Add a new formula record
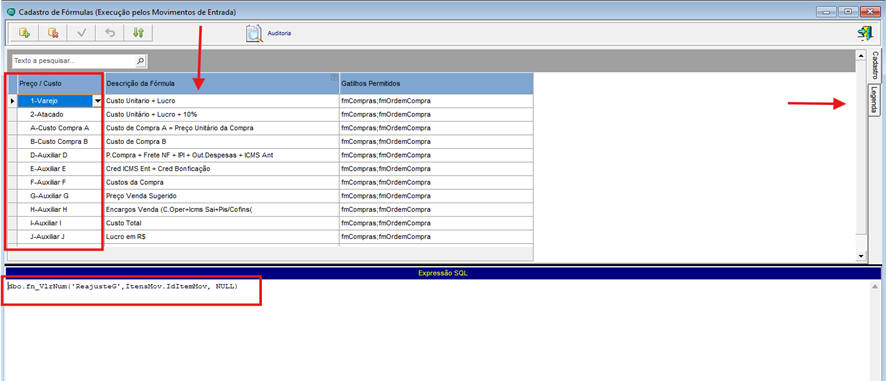 click(x=25, y=33)
